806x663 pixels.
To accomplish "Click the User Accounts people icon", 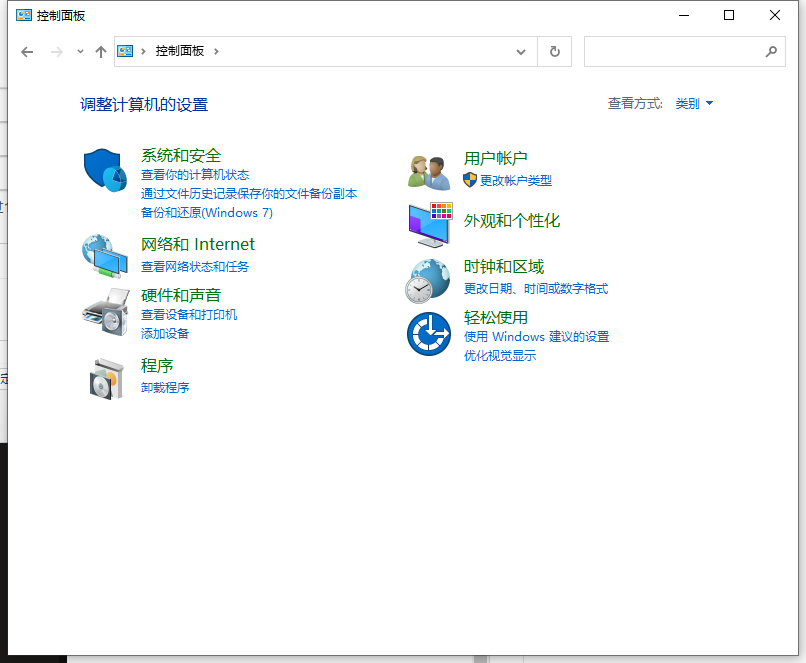I will point(430,171).
